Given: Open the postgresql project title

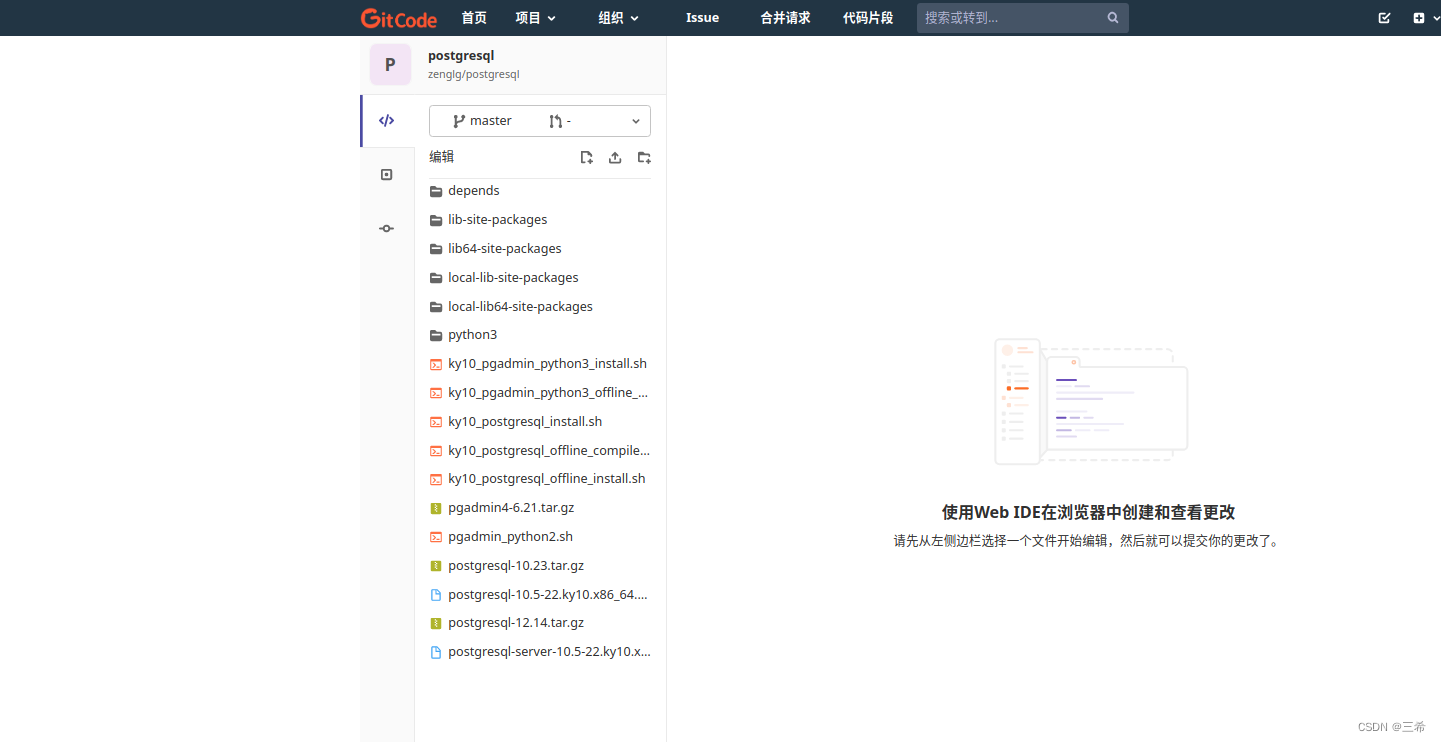Looking at the screenshot, I should click(461, 56).
